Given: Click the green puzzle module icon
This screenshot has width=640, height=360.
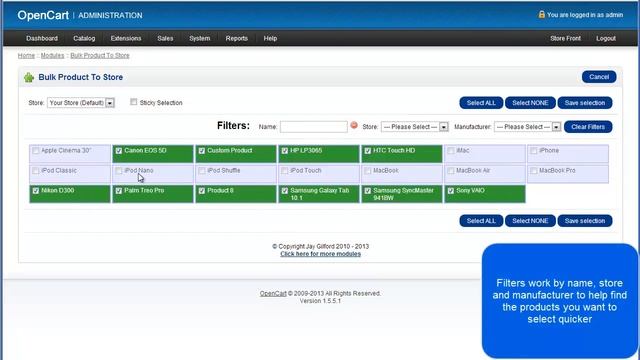Looking at the screenshot, I should pos(29,78).
